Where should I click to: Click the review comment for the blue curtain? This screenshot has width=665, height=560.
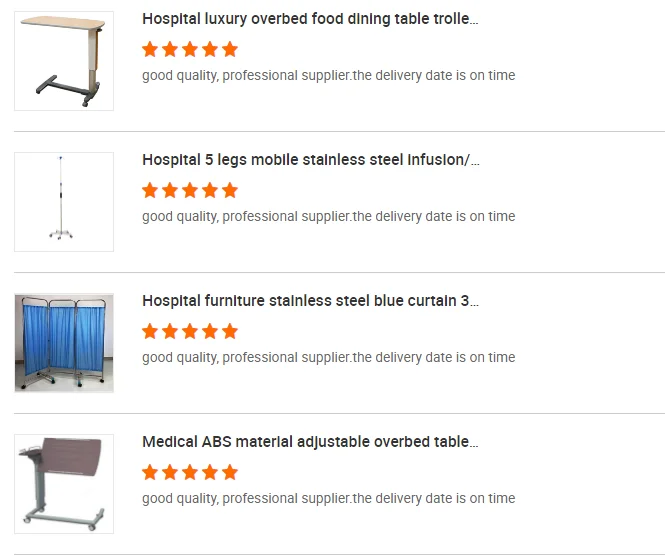click(328, 357)
